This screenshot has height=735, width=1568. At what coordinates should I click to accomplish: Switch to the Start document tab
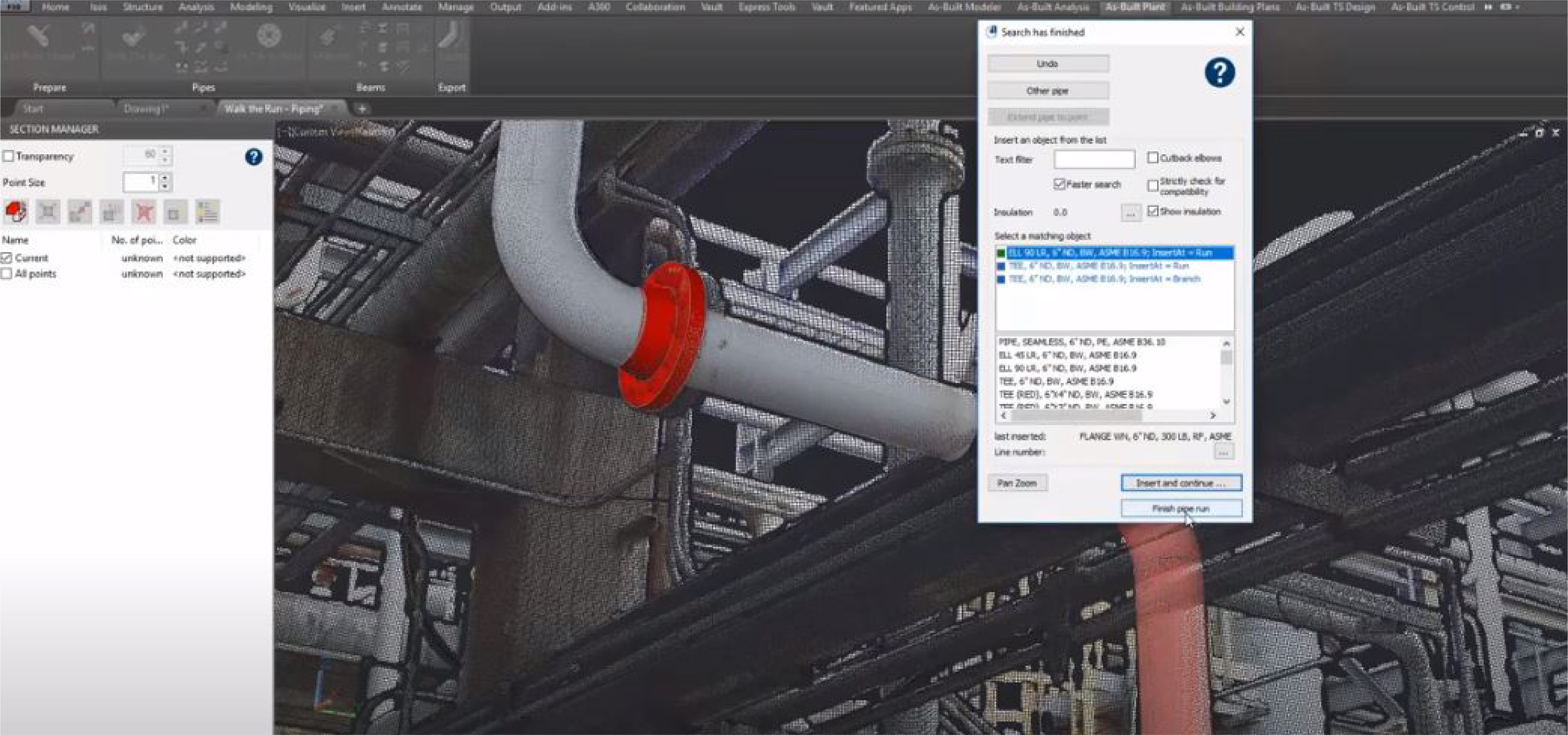(33, 109)
